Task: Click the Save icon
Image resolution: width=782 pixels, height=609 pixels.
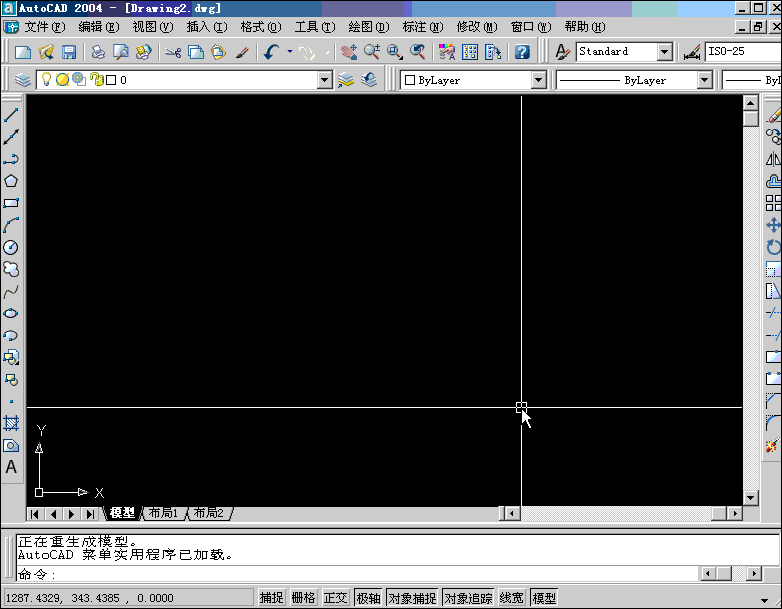Action: pos(69,52)
